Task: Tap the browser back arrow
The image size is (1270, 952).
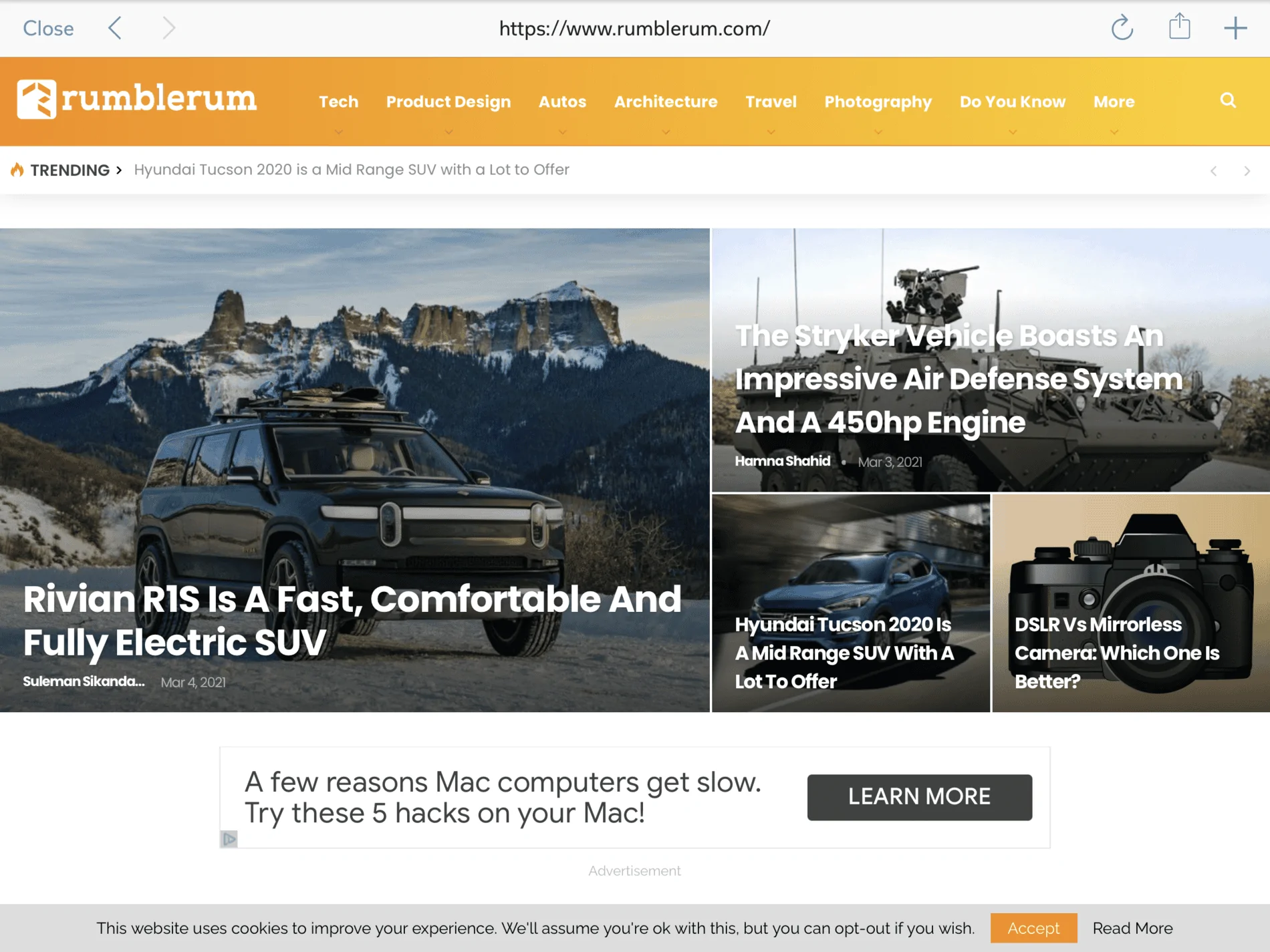Action: (x=115, y=28)
